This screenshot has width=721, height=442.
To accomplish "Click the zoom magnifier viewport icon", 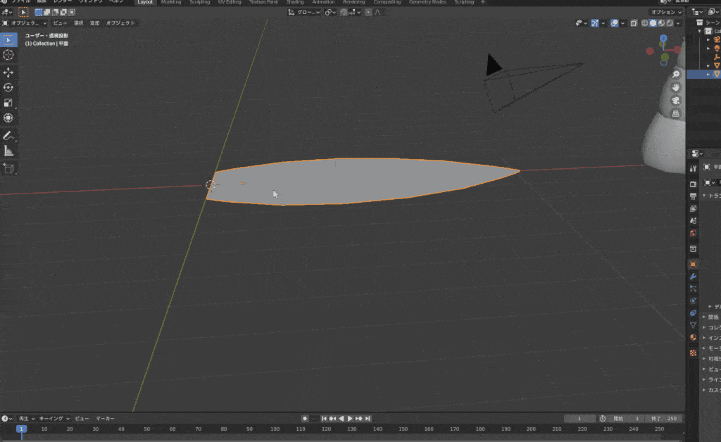I will point(676,74).
